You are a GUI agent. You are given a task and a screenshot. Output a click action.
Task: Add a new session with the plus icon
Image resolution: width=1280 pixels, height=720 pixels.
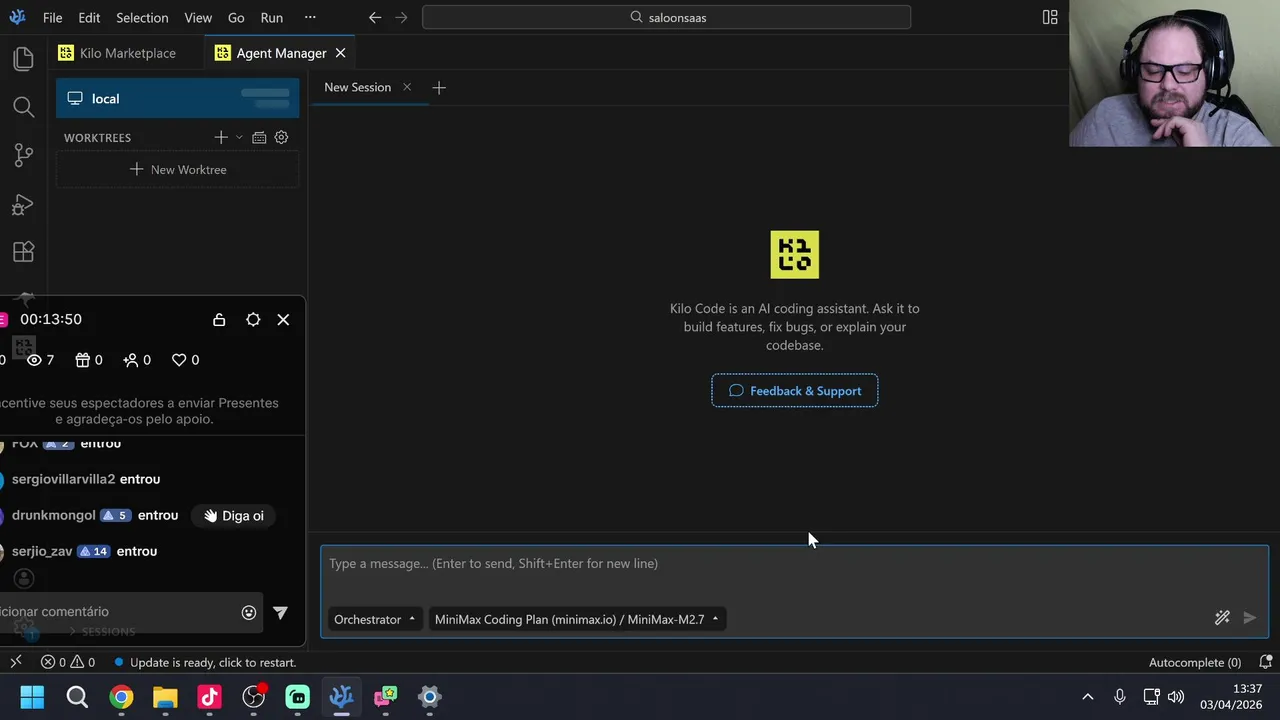click(439, 87)
